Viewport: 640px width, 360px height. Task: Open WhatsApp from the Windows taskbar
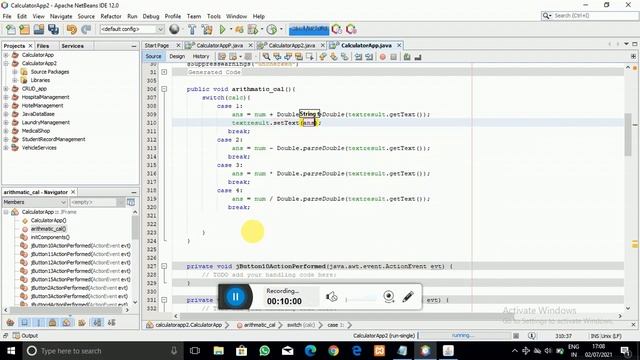point(264,351)
